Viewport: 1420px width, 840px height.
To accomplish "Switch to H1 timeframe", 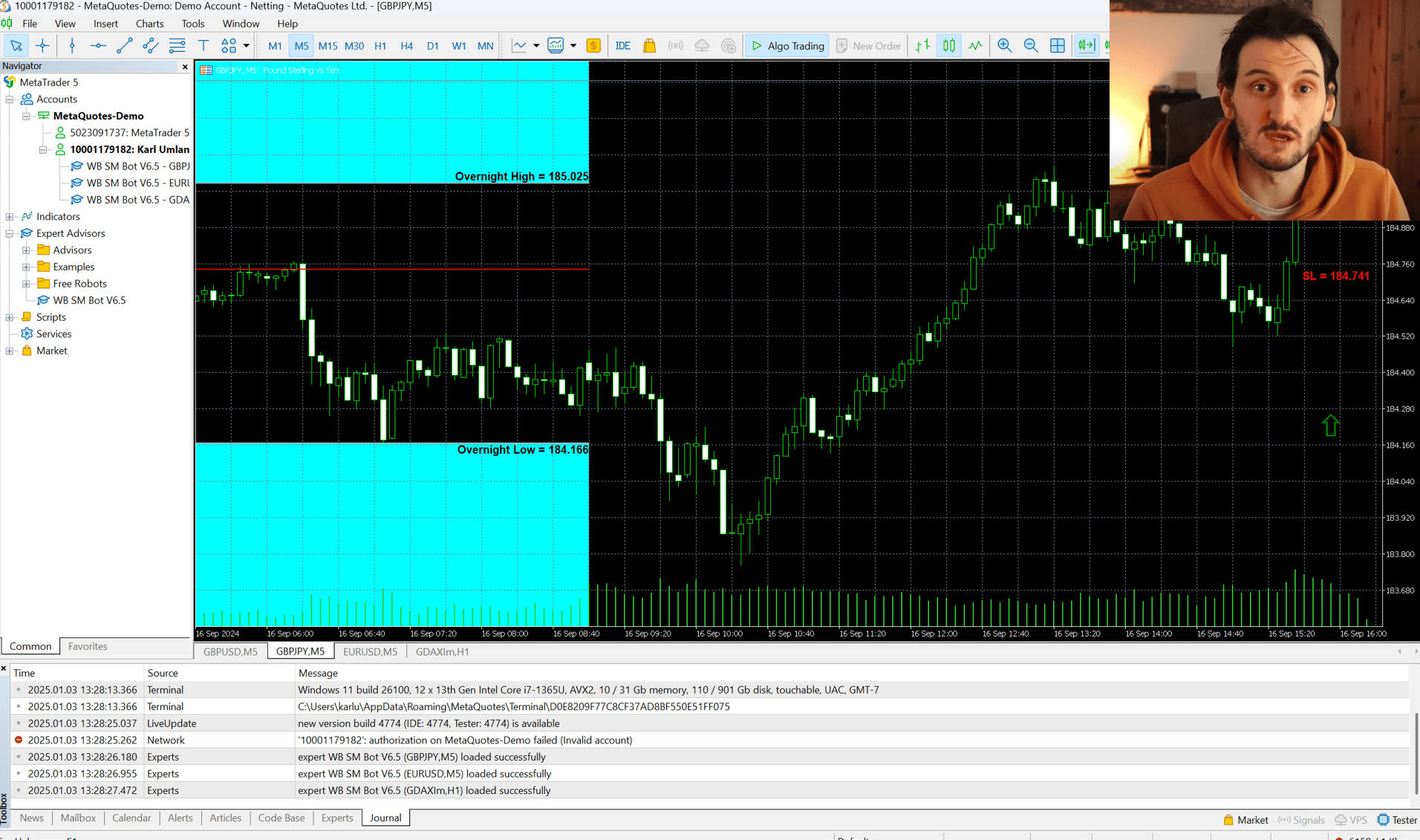I will [380, 46].
